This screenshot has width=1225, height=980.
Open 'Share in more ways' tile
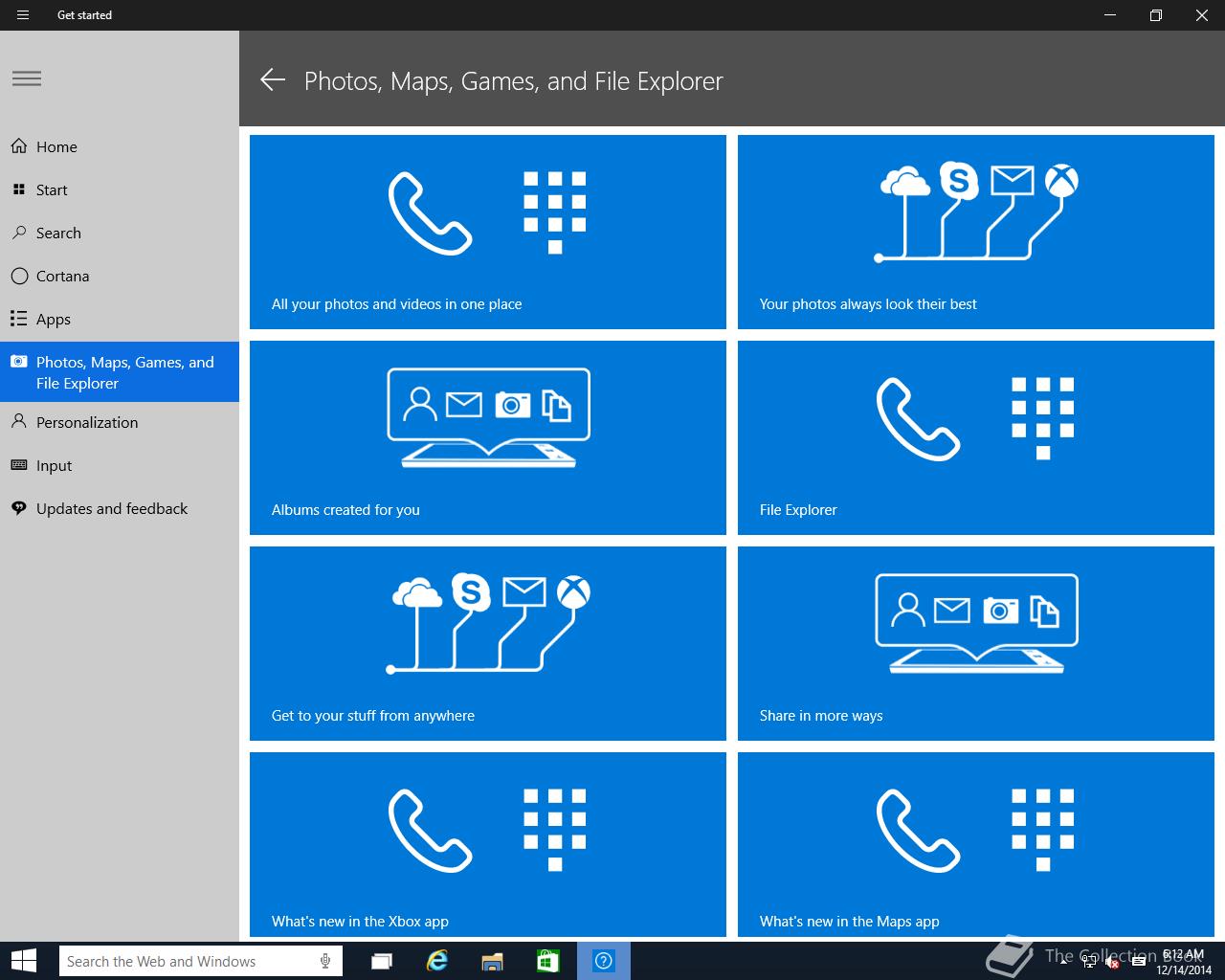tap(976, 643)
